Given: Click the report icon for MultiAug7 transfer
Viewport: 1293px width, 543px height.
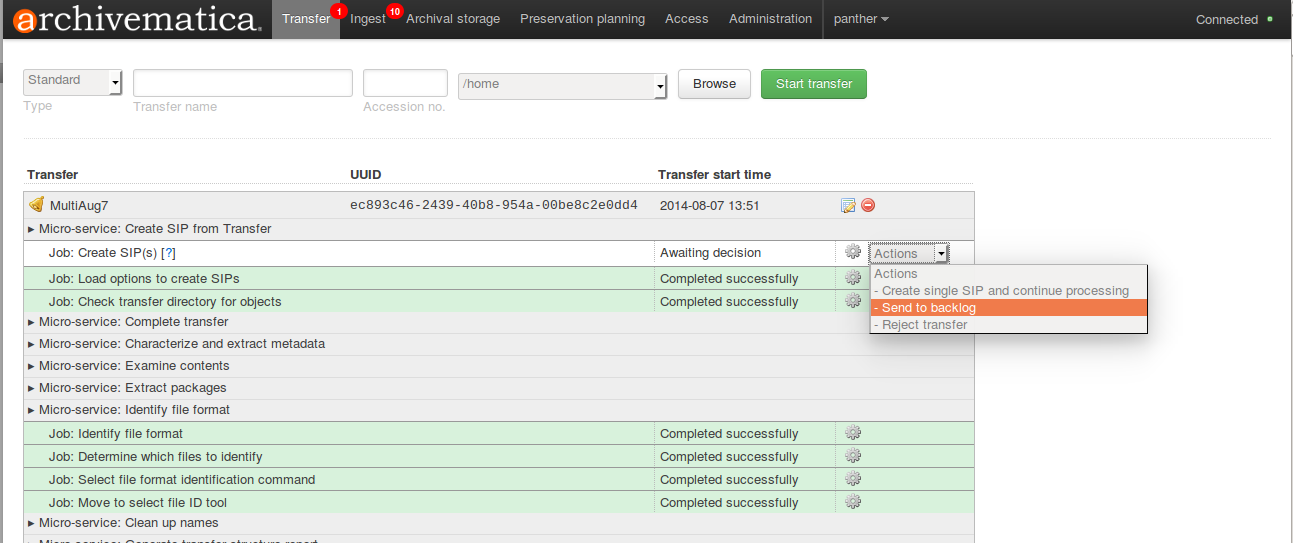Looking at the screenshot, I should 848,205.
